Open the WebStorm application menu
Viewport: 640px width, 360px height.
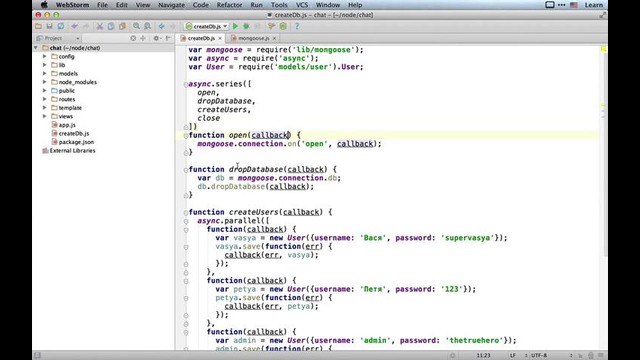72,5
